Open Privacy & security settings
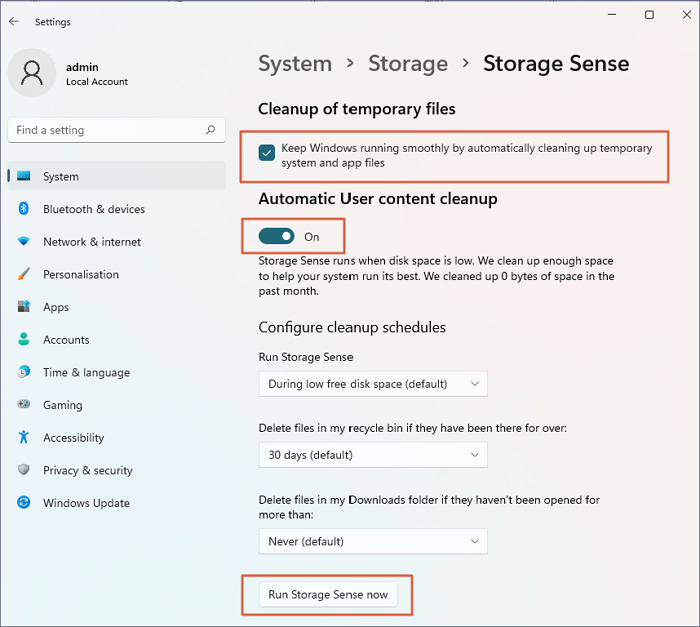The width and height of the screenshot is (700, 627). pyautogui.click(x=88, y=470)
